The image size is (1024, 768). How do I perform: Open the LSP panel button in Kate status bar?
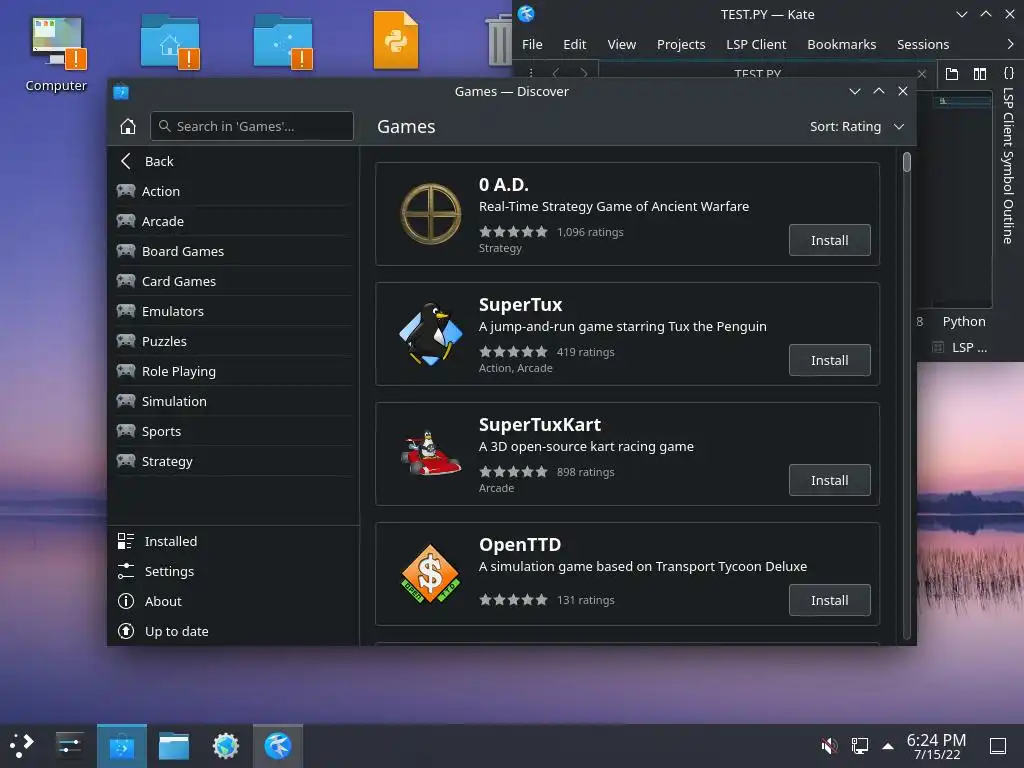(960, 347)
